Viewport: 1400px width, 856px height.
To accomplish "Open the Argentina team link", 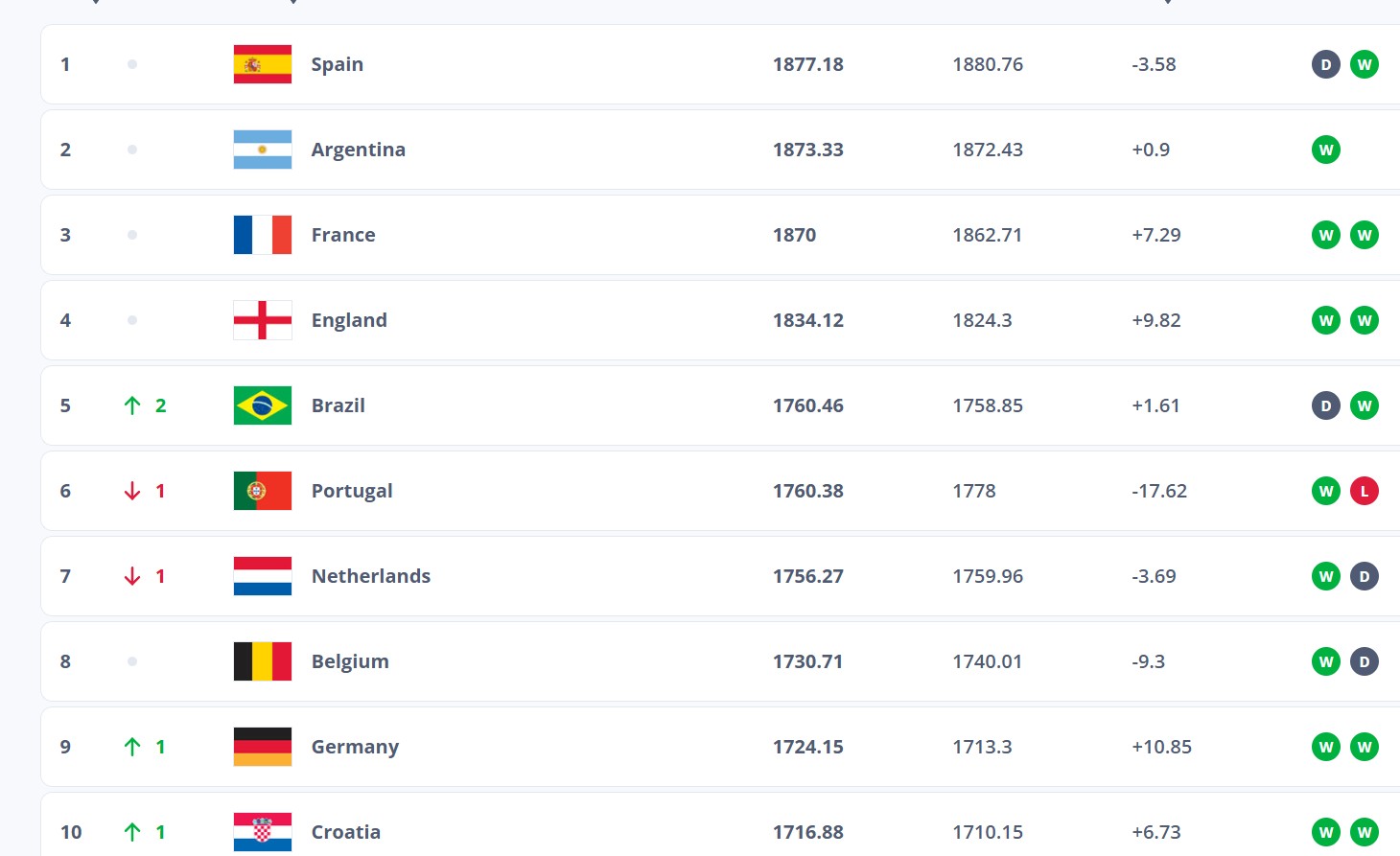I will pos(358,150).
